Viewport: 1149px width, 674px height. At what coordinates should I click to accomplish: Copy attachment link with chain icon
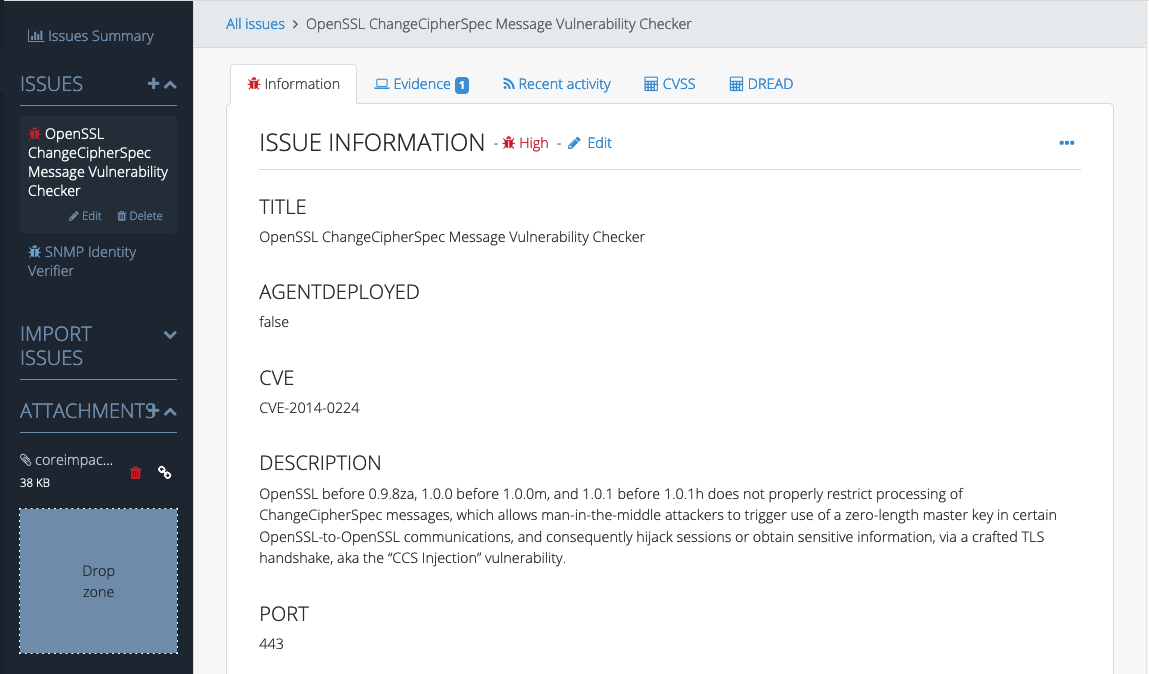point(165,473)
